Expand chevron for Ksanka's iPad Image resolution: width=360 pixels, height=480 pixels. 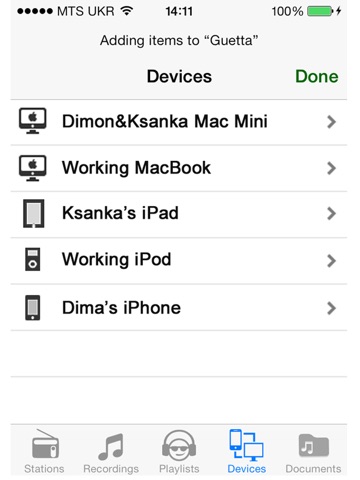(331, 214)
